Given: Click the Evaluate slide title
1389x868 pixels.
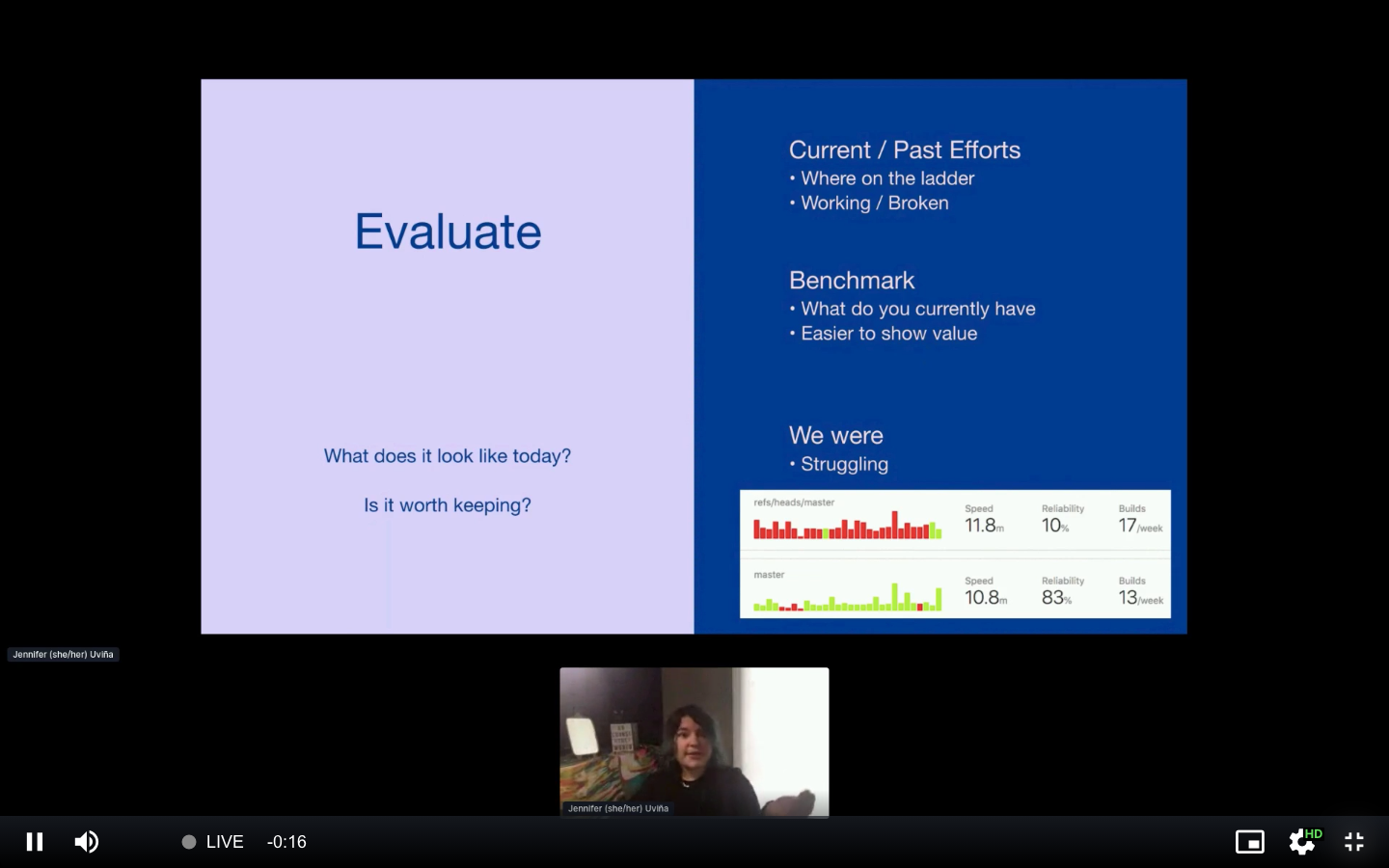Looking at the screenshot, I should tap(448, 231).
